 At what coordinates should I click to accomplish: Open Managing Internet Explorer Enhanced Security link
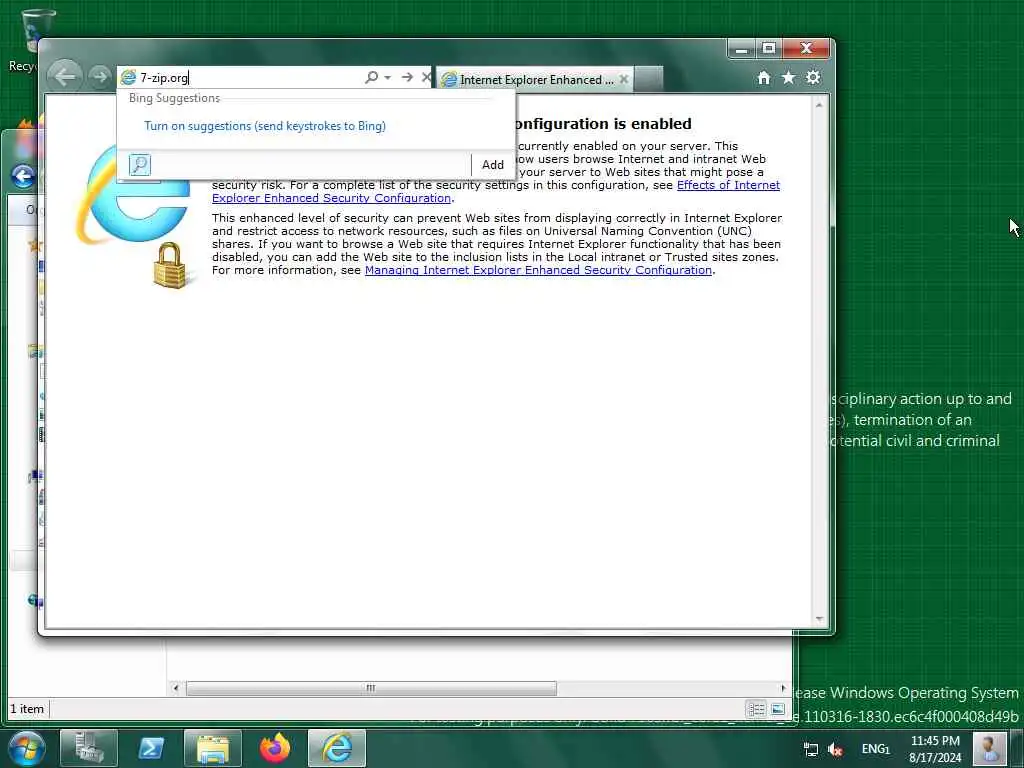(538, 270)
